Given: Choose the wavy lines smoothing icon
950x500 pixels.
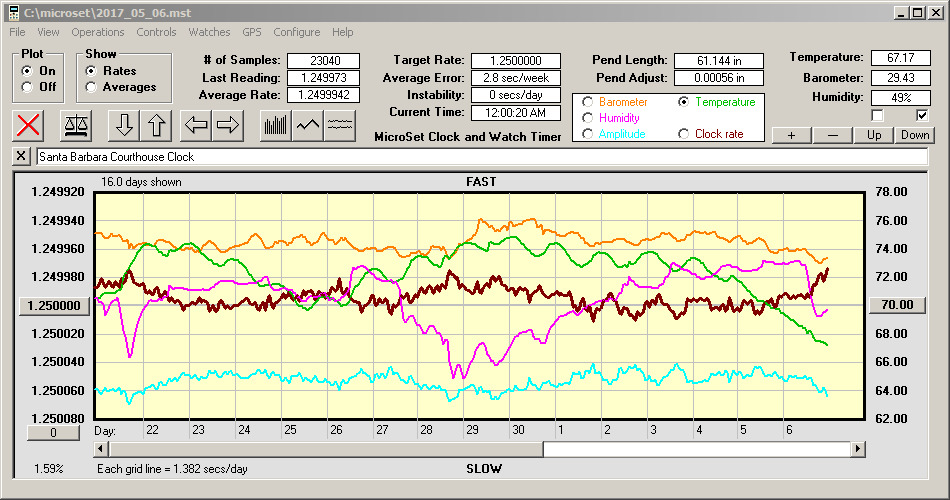Looking at the screenshot, I should (x=340, y=125).
